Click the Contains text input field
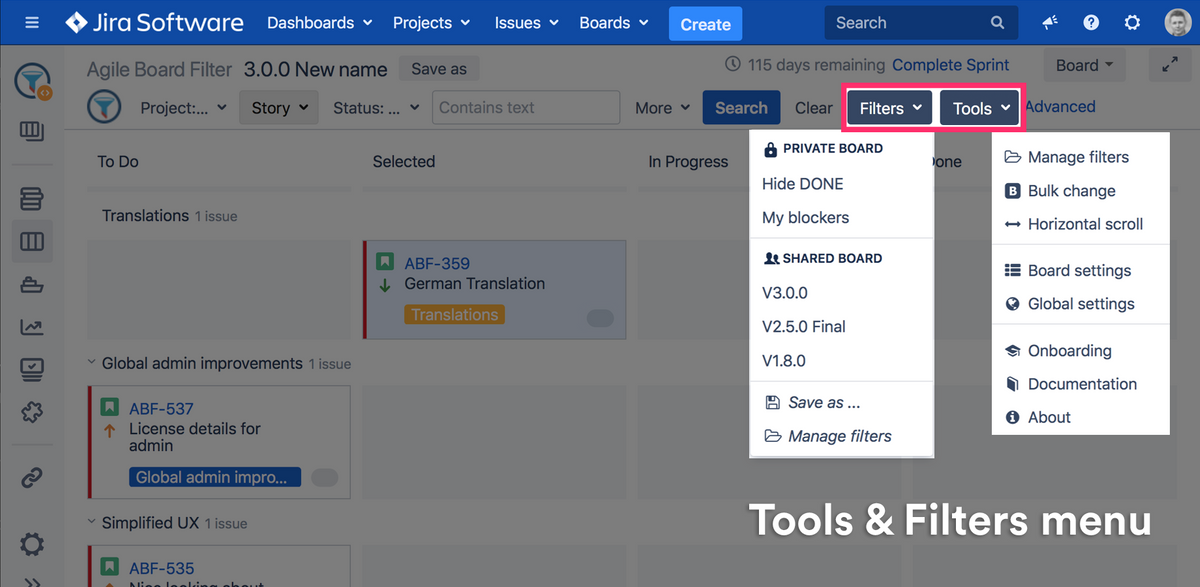This screenshot has height=587, width=1200. [x=526, y=108]
